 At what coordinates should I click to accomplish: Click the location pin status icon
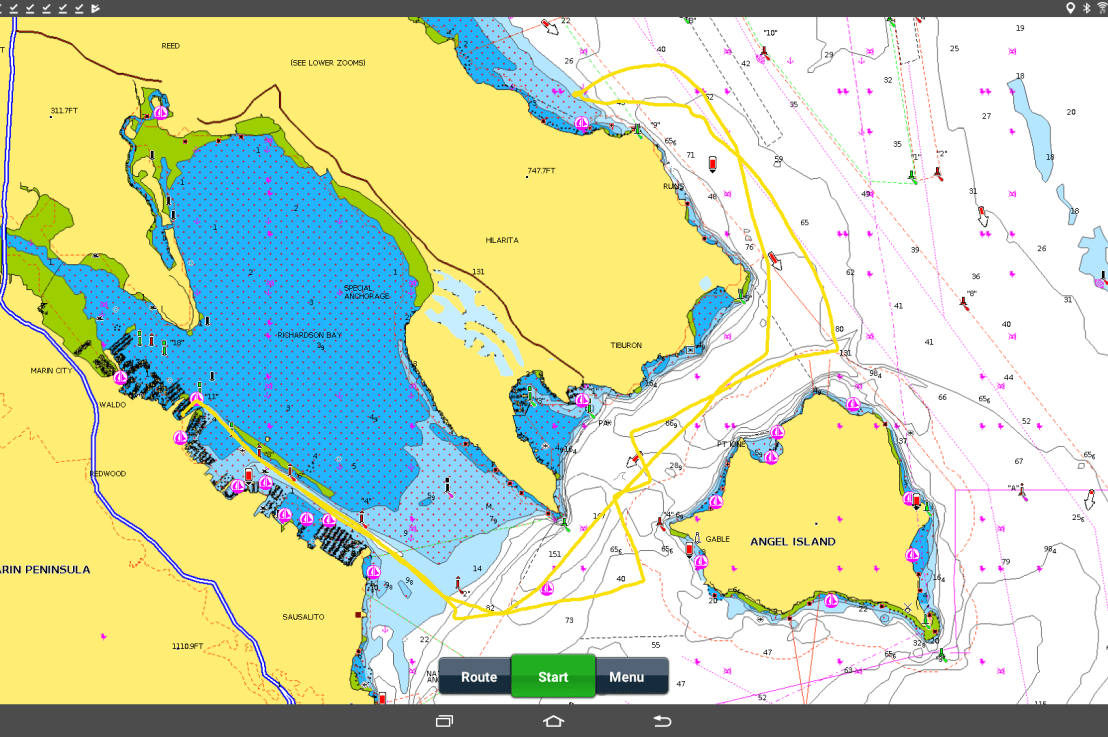coord(1070,8)
